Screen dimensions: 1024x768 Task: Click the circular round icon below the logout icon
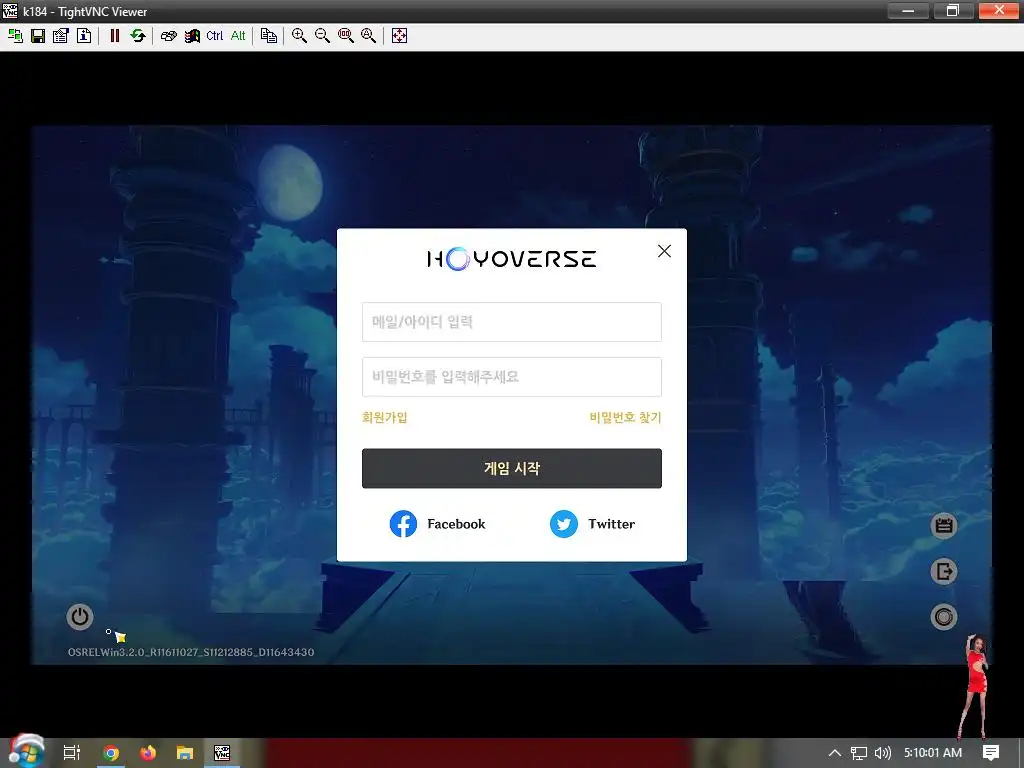coord(943,617)
